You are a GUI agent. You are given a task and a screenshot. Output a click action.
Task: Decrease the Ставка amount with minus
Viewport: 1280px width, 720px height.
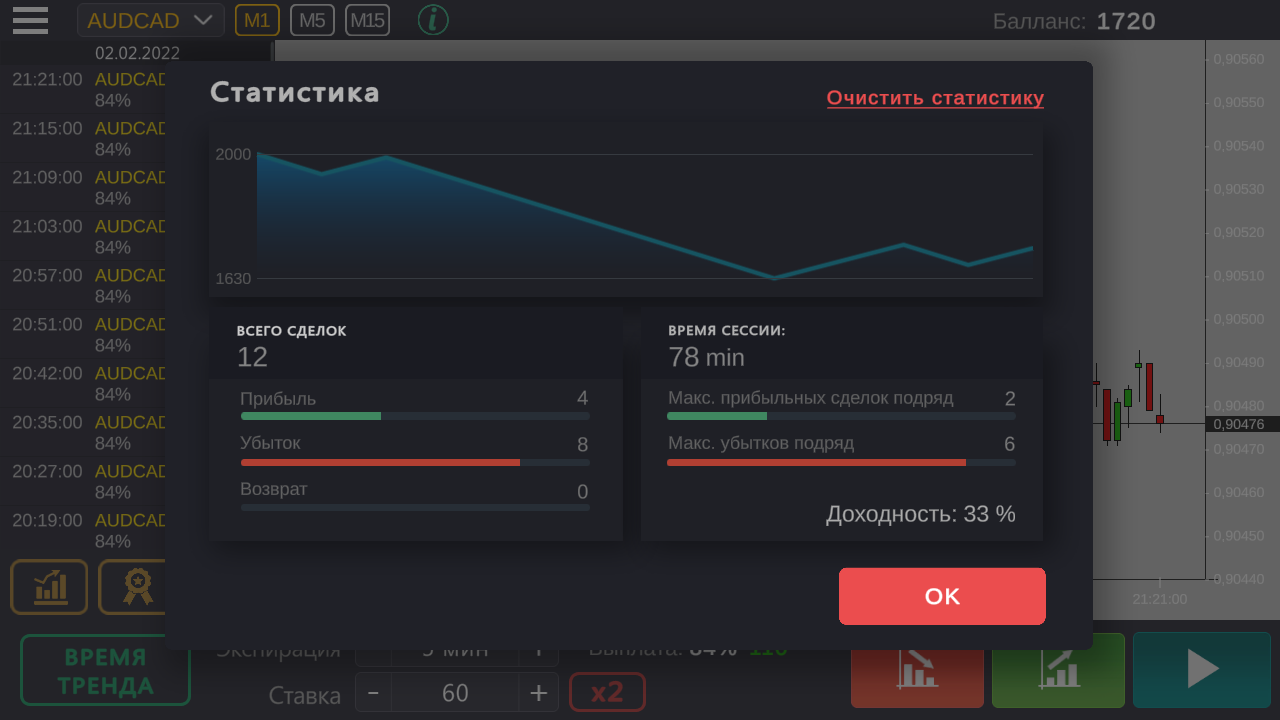click(x=372, y=692)
